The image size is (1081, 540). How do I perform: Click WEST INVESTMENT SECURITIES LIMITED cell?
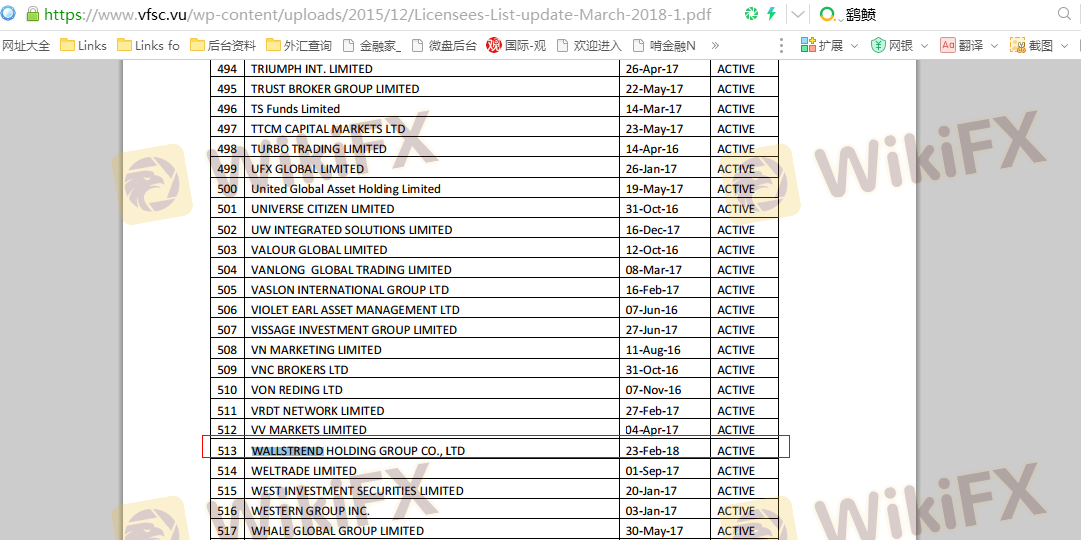(432, 491)
